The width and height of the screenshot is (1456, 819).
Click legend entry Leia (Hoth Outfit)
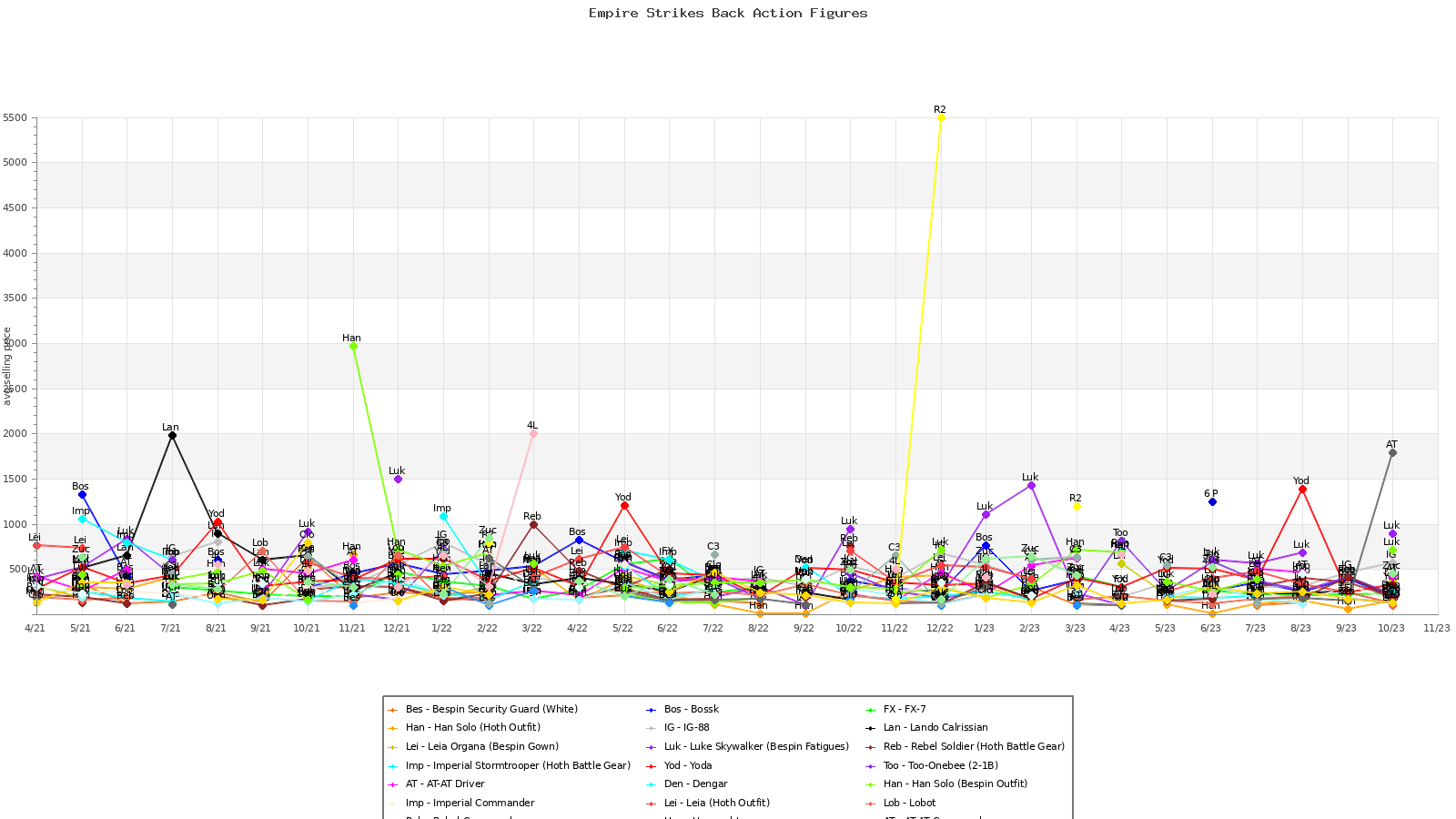point(717,803)
